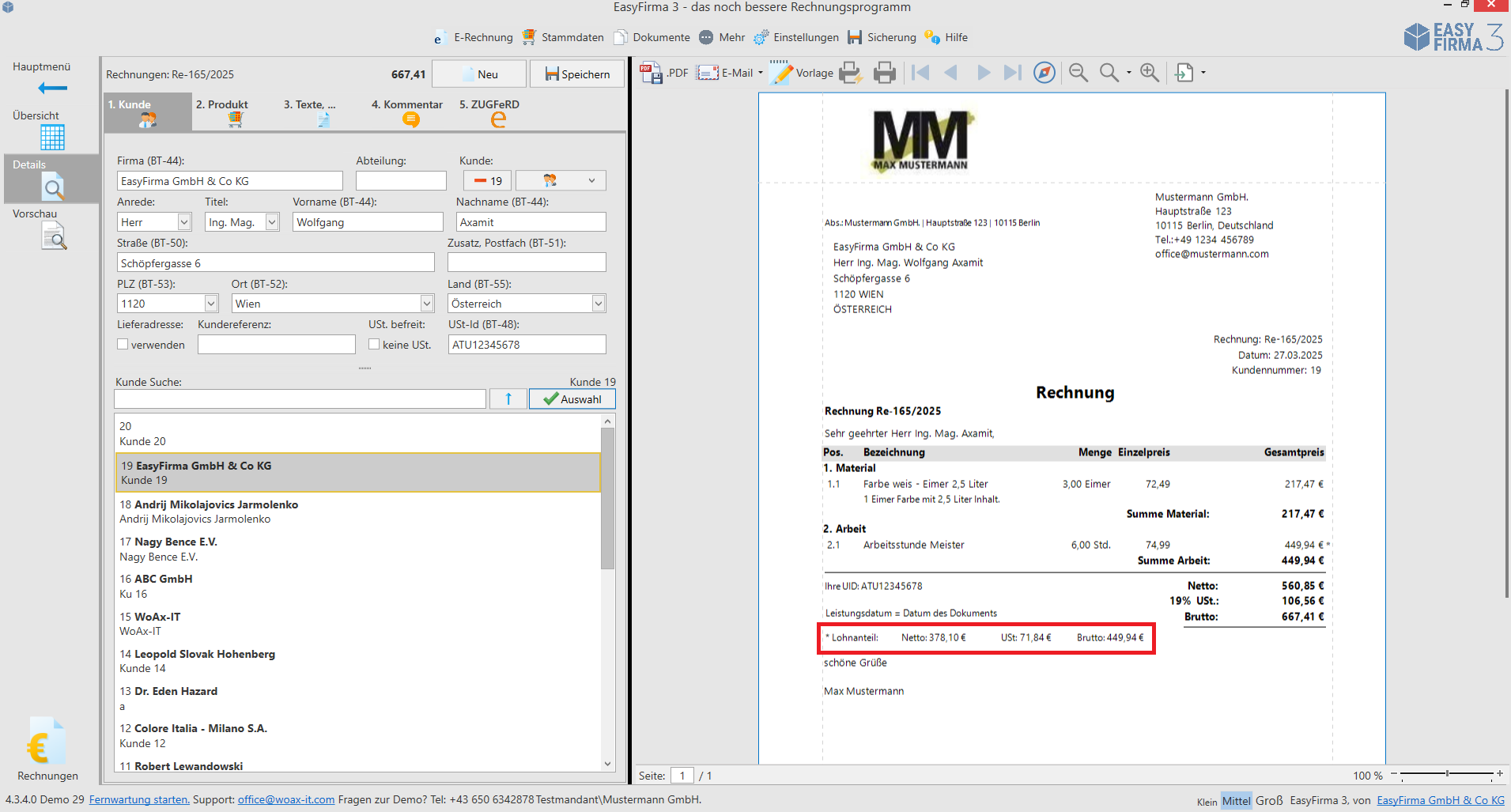Open the zoom magnifier dropdown arrow

click(x=1128, y=73)
